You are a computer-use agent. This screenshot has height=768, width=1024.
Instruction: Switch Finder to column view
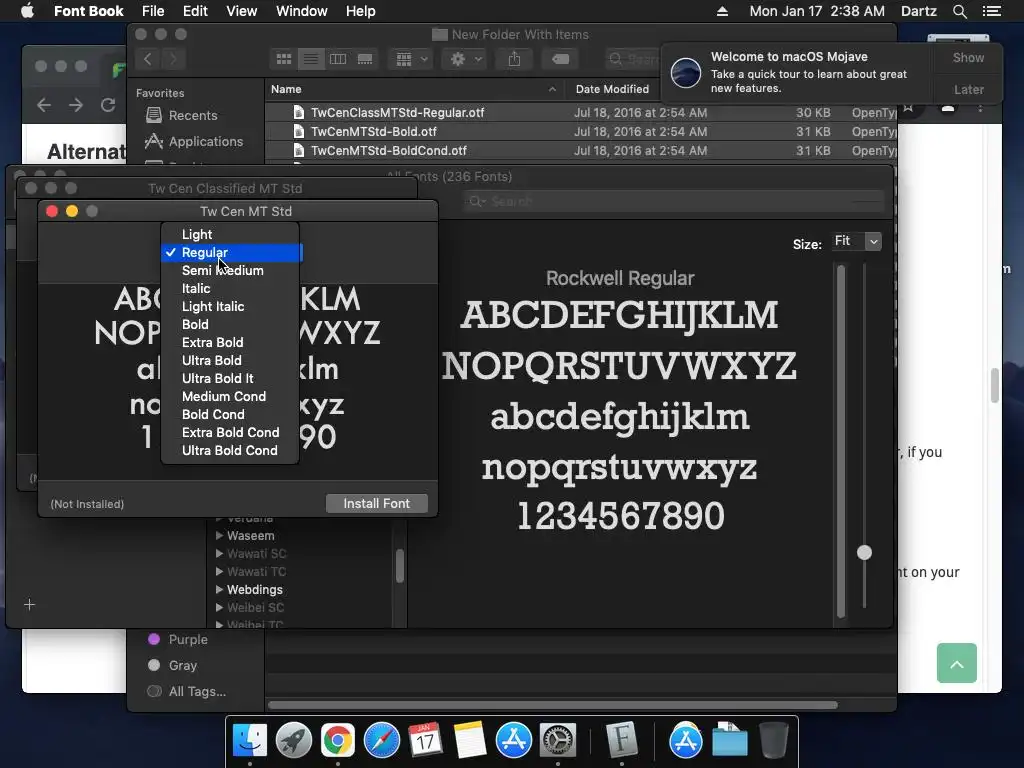pyautogui.click(x=338, y=59)
